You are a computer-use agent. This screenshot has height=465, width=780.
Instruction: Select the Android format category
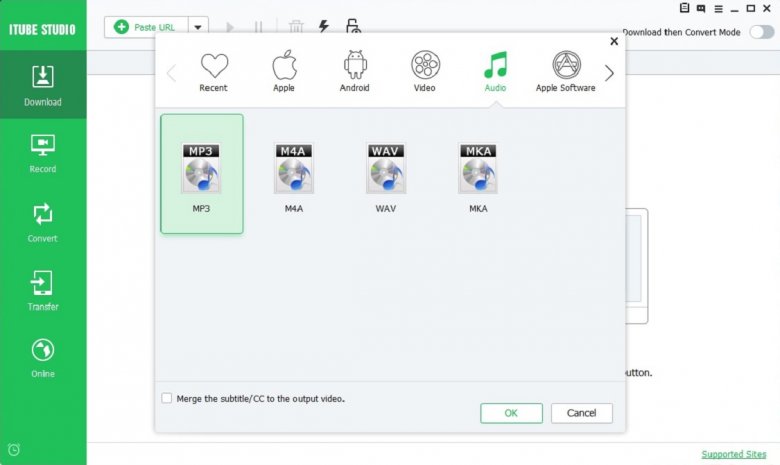tap(355, 72)
